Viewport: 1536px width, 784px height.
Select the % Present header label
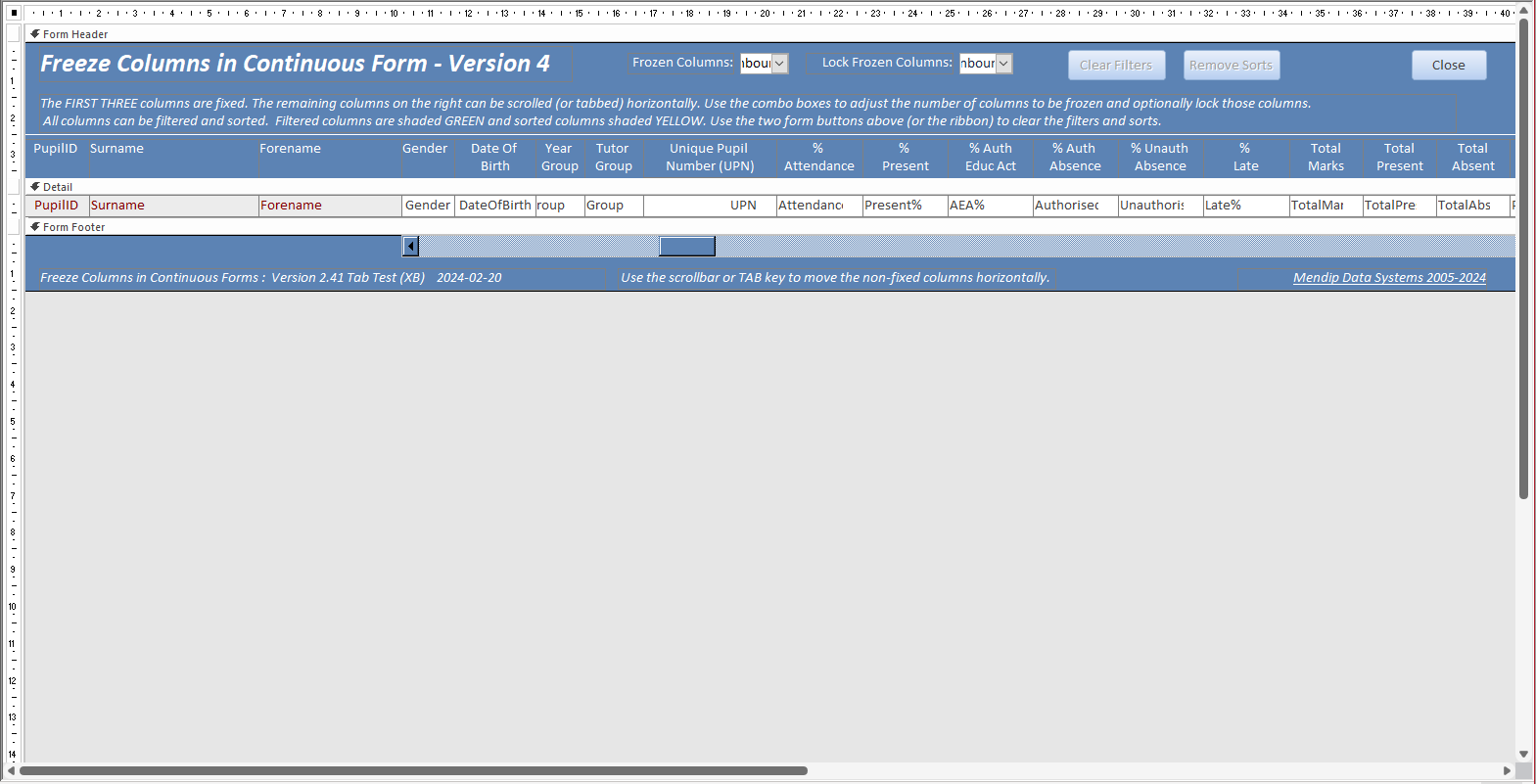[905, 158]
